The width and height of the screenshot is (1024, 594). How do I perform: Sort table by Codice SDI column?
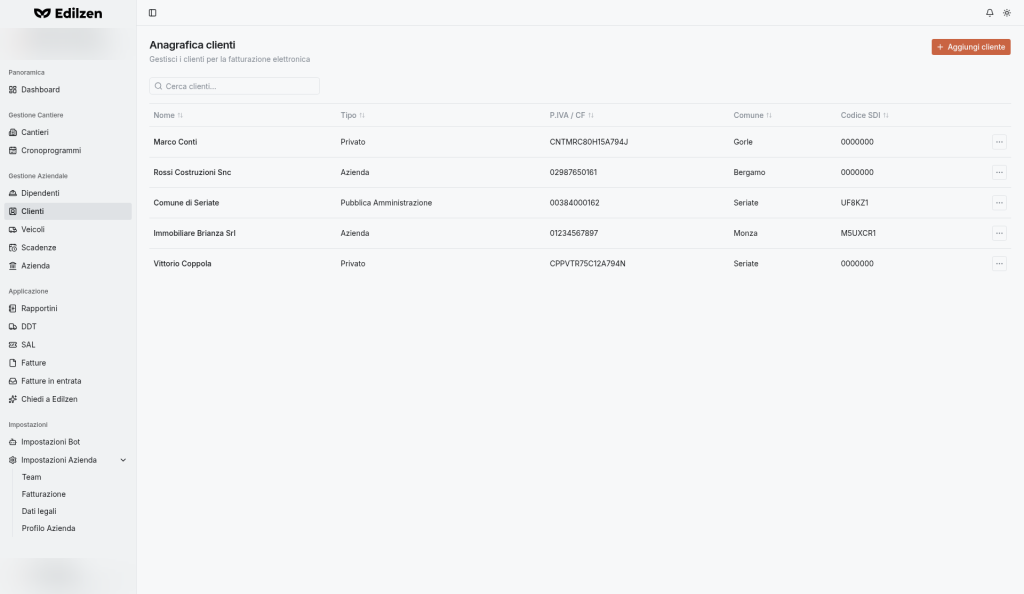pos(865,116)
